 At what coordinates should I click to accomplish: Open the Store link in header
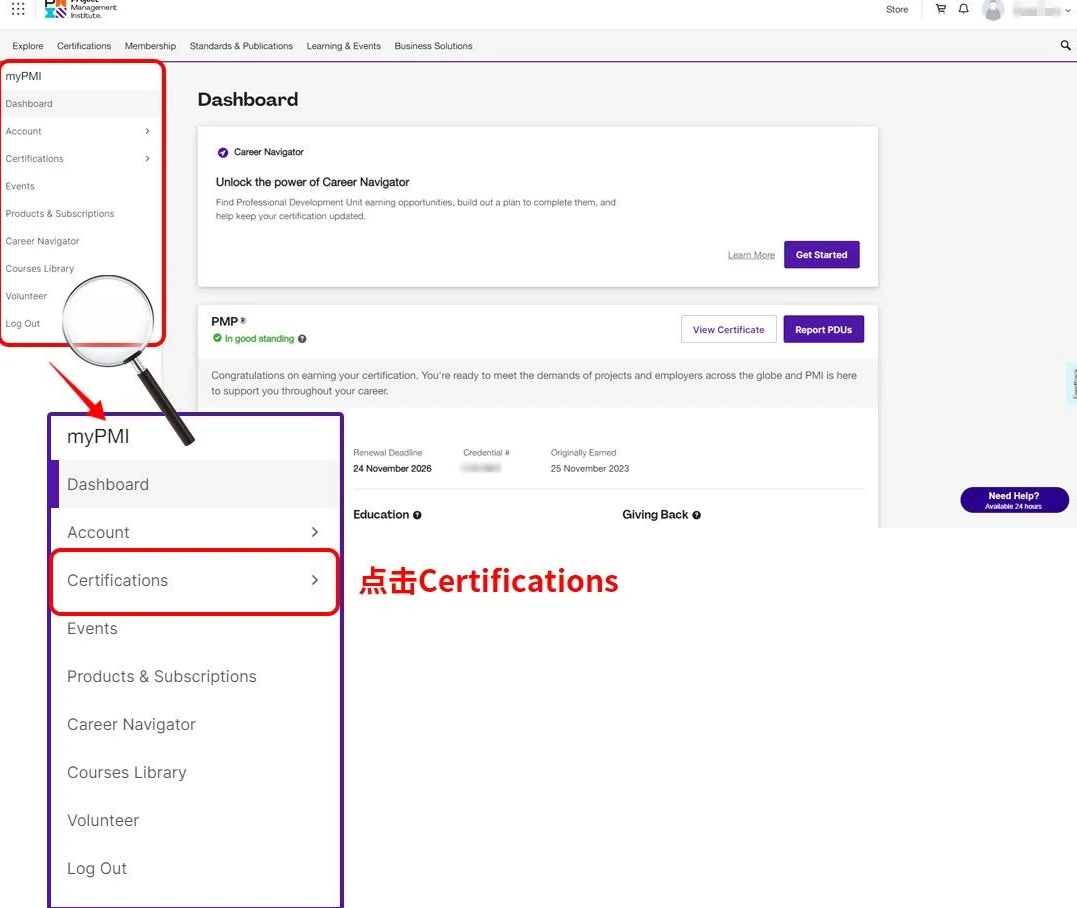point(896,10)
